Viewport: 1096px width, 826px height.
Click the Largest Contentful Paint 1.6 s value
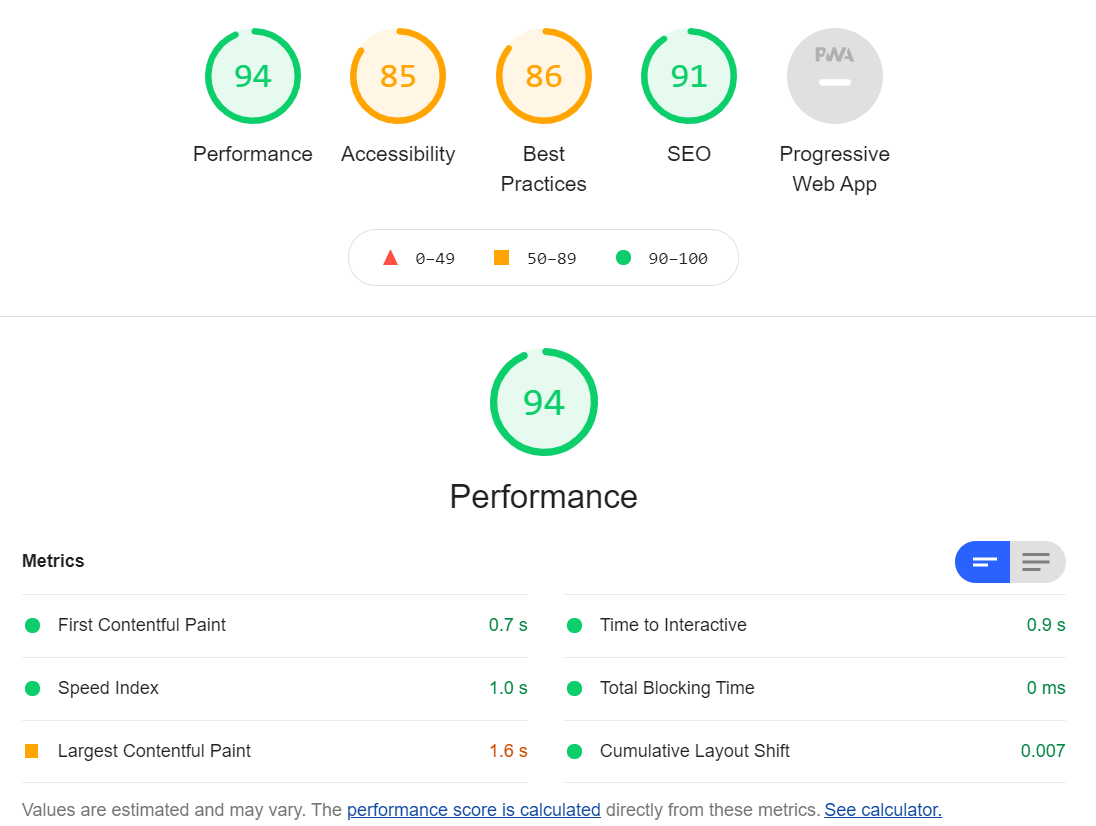pyautogui.click(x=508, y=751)
